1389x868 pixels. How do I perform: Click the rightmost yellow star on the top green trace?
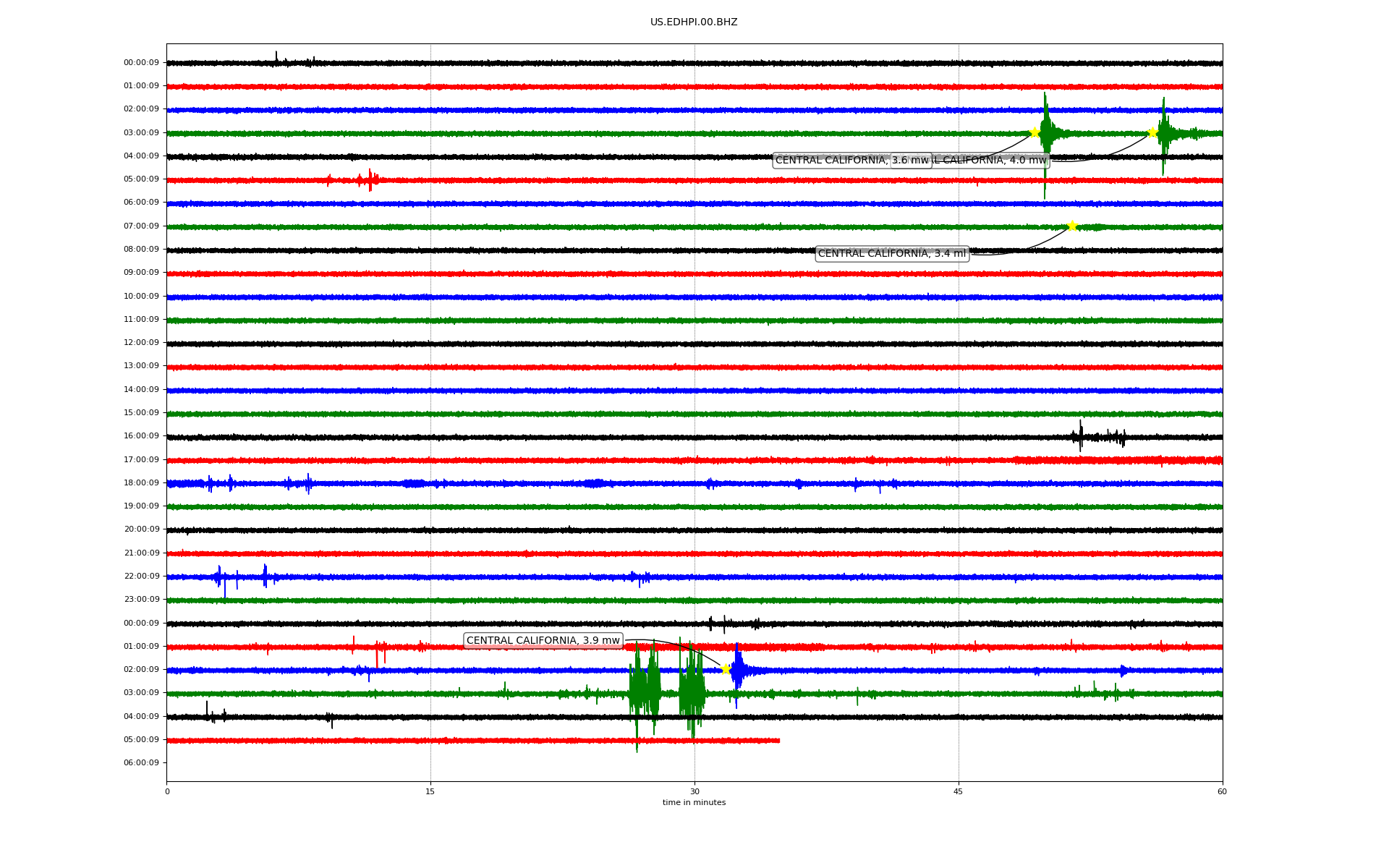coord(1152,132)
